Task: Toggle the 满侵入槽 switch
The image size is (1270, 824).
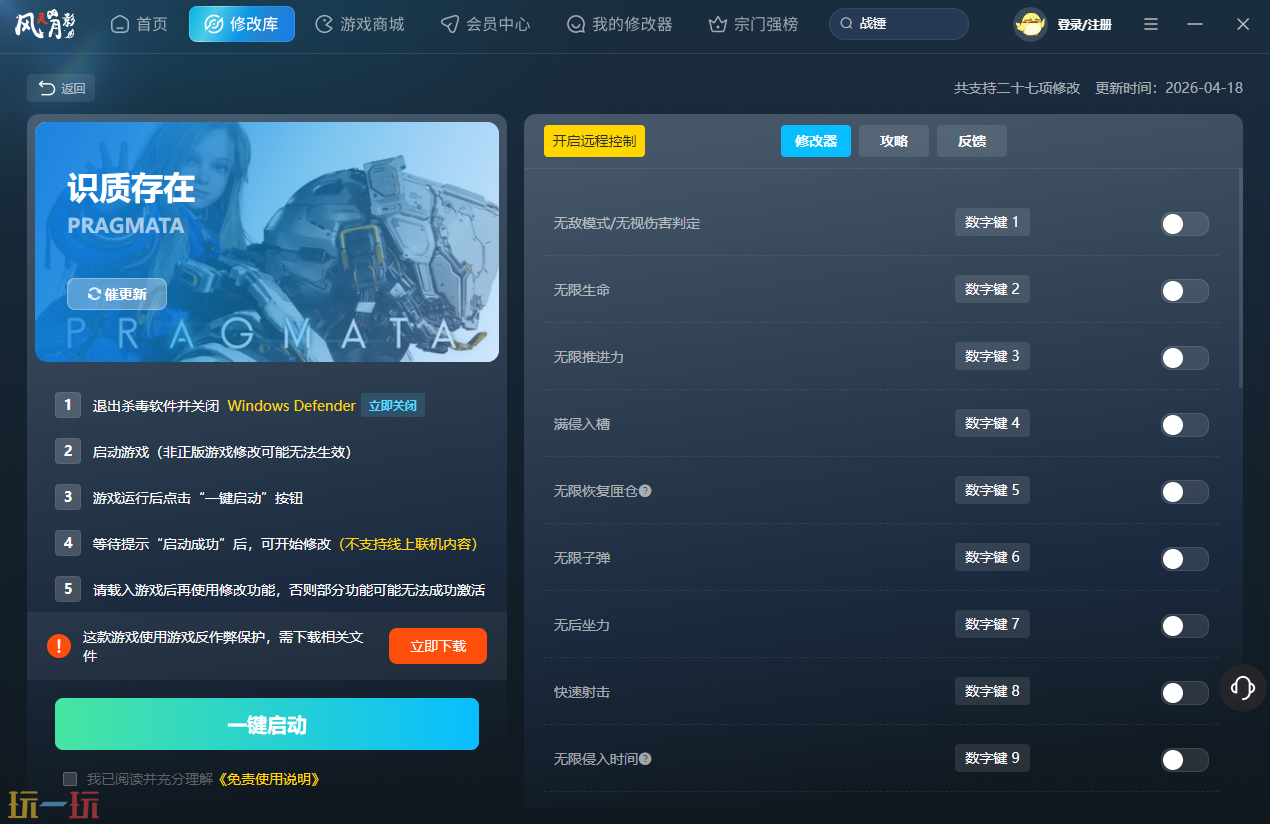Action: [1184, 425]
